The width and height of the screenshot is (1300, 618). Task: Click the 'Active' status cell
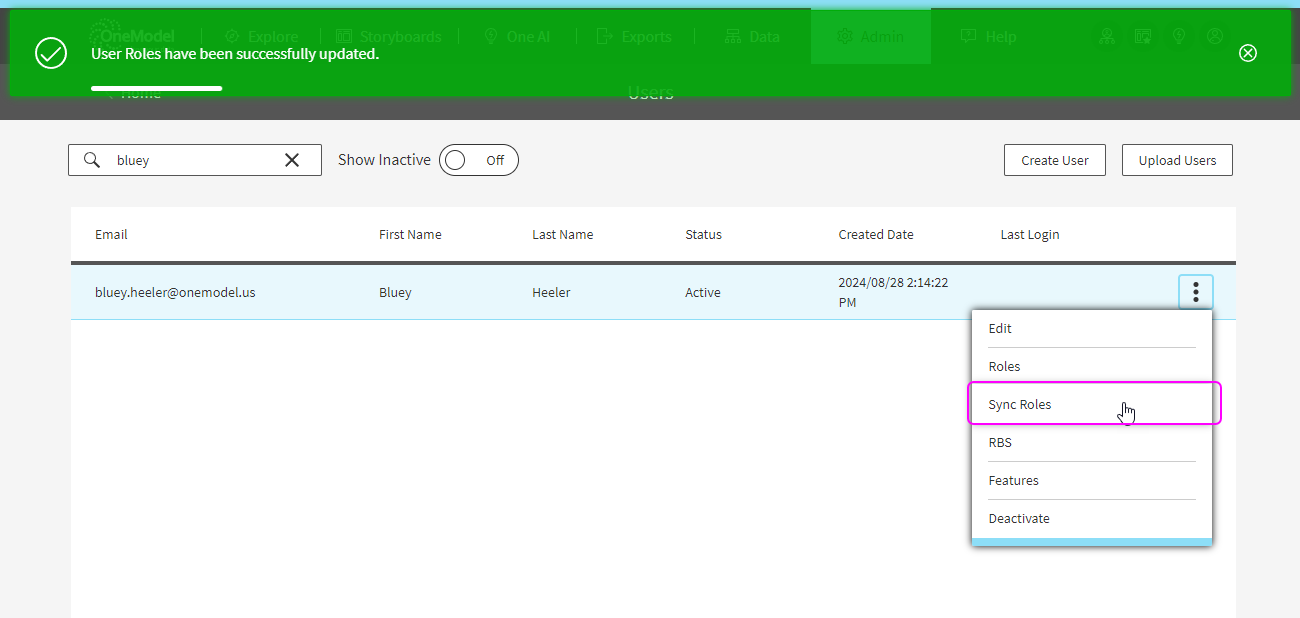point(703,293)
